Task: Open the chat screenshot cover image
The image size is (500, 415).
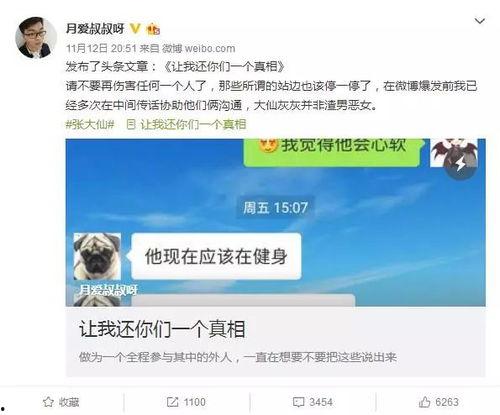Action: [x=275, y=222]
